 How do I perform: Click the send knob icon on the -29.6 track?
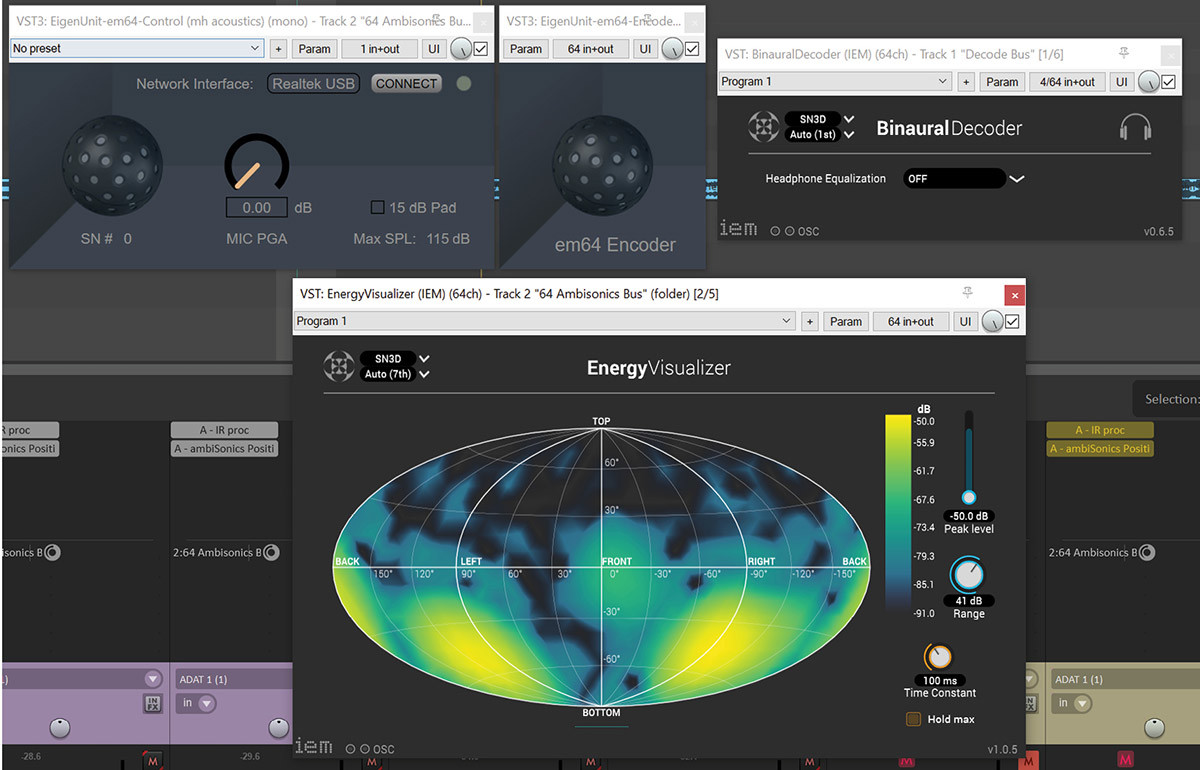[271, 552]
